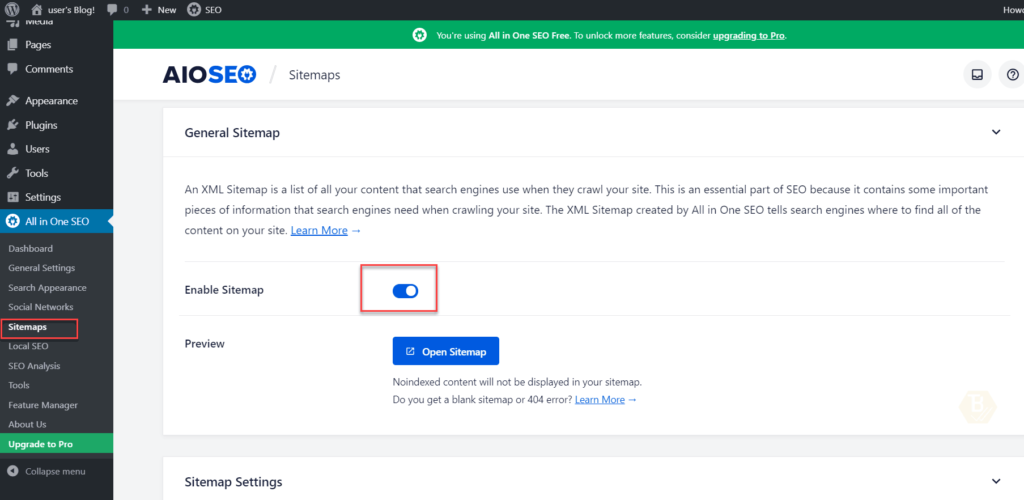Click the Users person icon

point(12,149)
